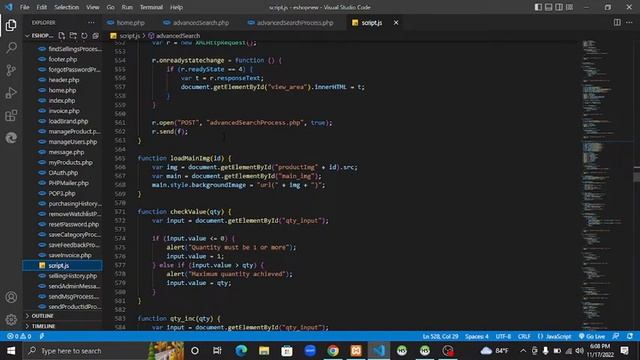
Task: Collapse all folders in Explorer
Action: click(x=96, y=36)
